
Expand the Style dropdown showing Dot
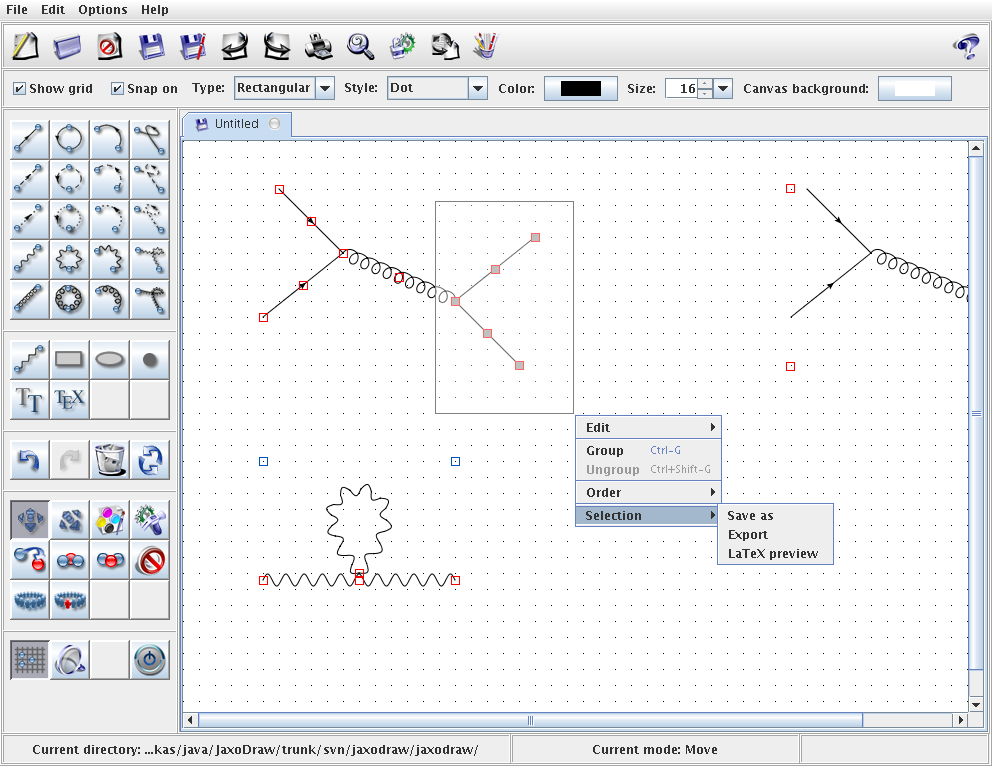[477, 88]
